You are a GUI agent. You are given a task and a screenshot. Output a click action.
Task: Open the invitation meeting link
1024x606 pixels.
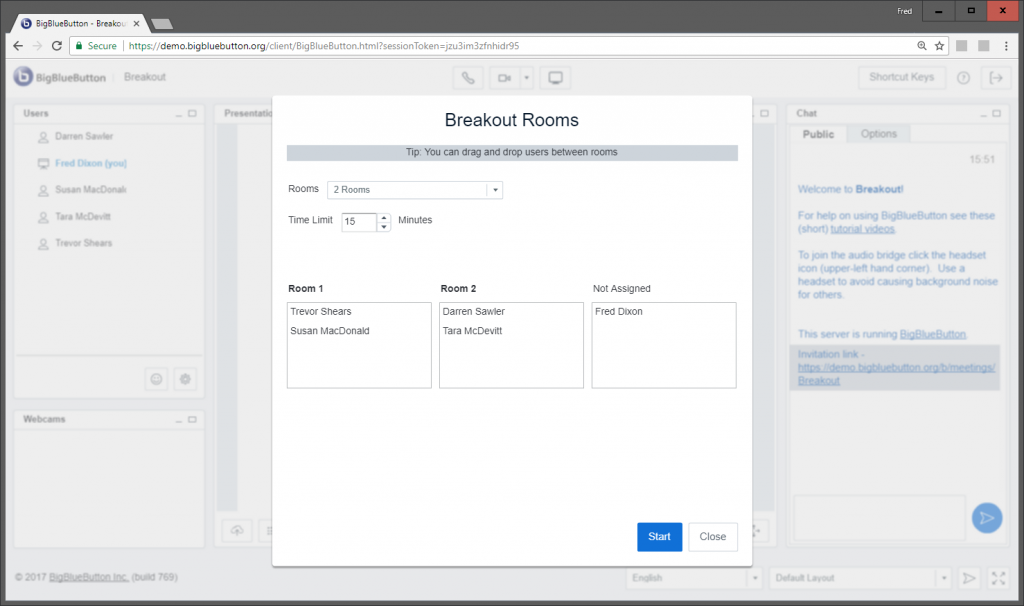pyautogui.click(x=896, y=374)
